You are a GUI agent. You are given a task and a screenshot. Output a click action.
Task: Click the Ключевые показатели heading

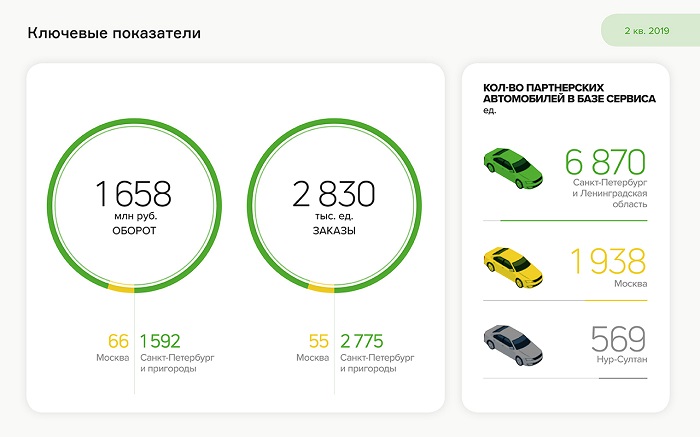click(113, 33)
